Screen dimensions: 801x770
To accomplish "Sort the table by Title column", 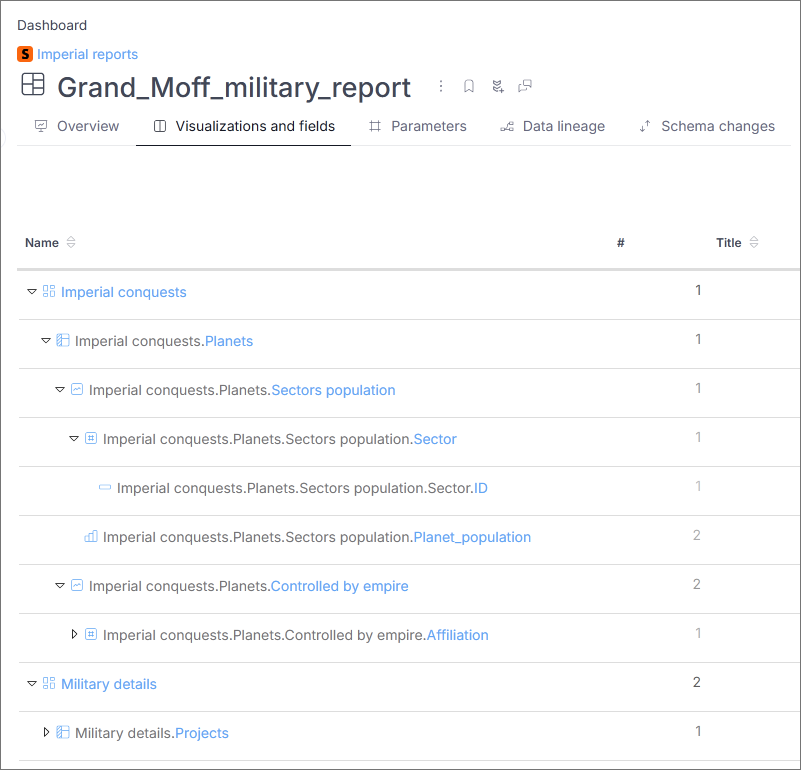I will click(754, 243).
